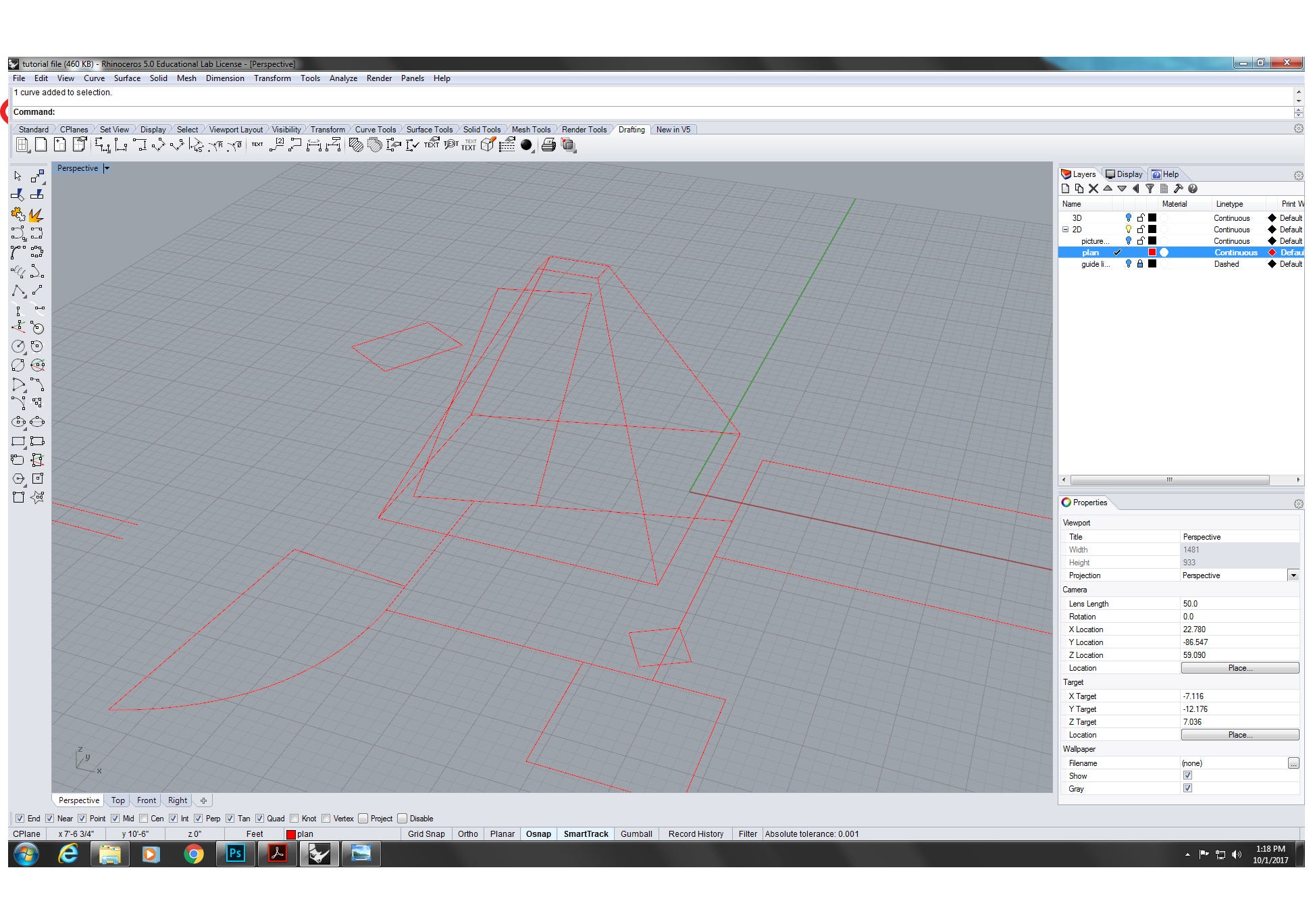Screen dimensions: 1313x924
Task: Click the layer Filter funnel icon
Action: pyautogui.click(x=1150, y=188)
